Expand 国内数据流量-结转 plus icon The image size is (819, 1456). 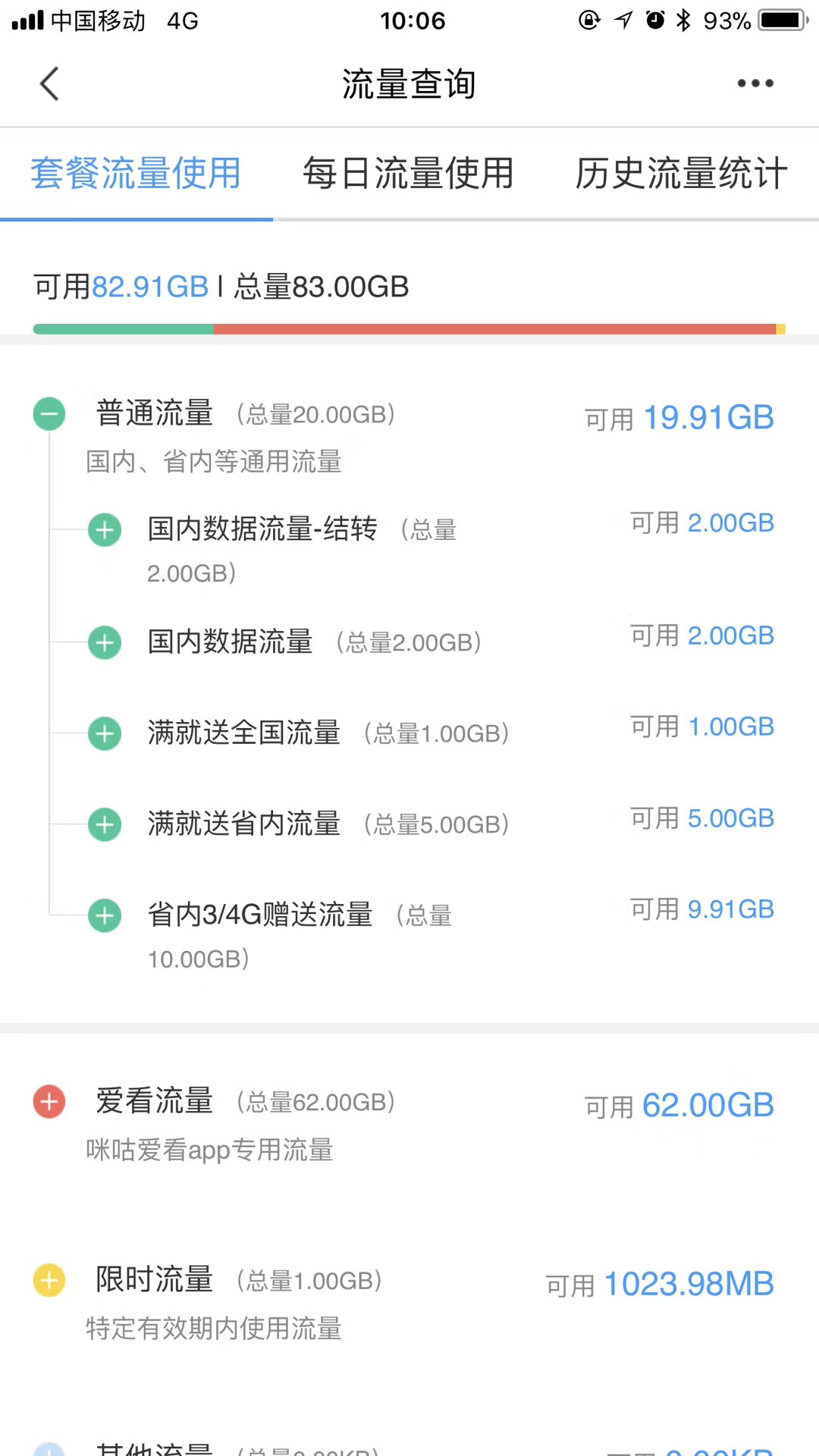point(105,530)
